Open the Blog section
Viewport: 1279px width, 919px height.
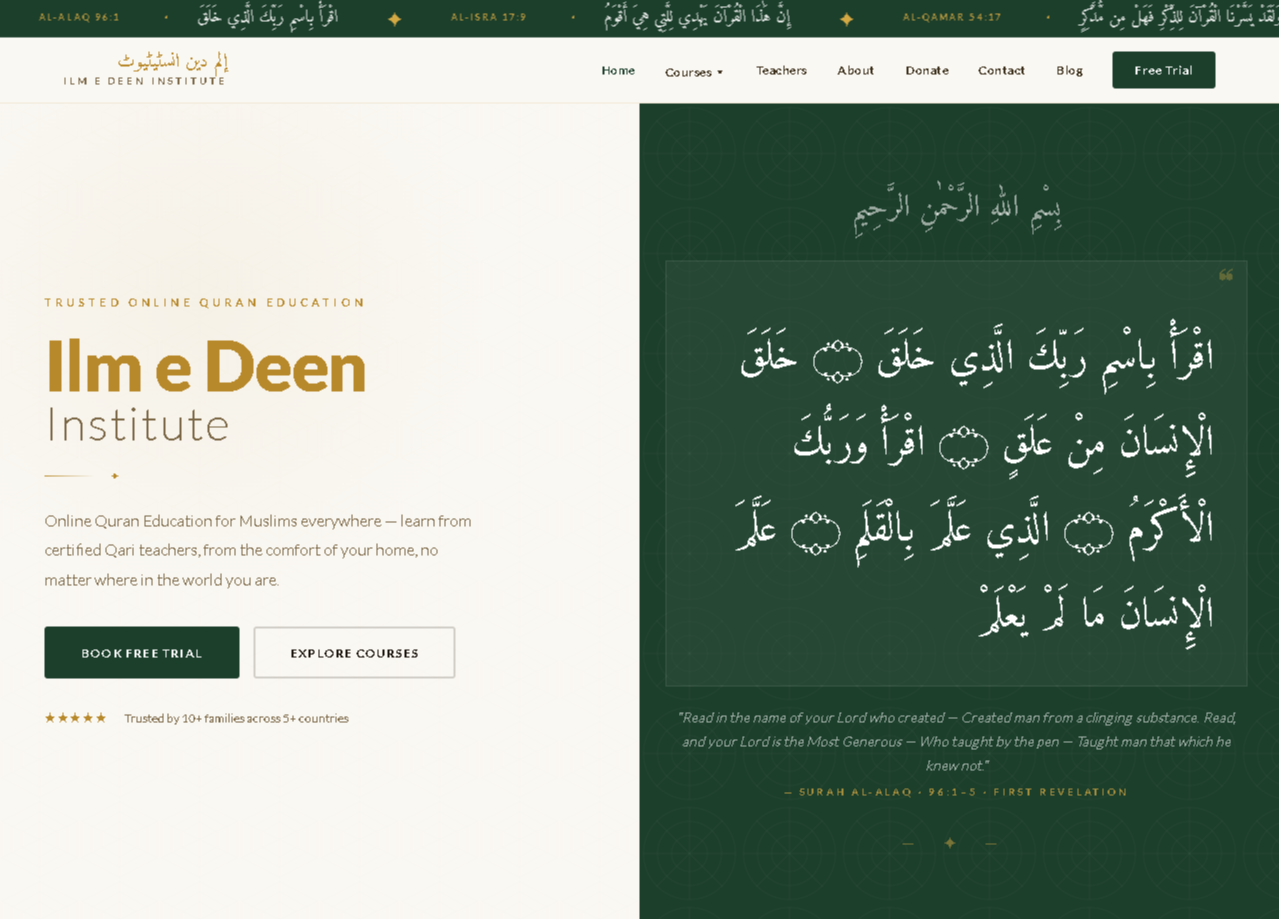(1069, 70)
